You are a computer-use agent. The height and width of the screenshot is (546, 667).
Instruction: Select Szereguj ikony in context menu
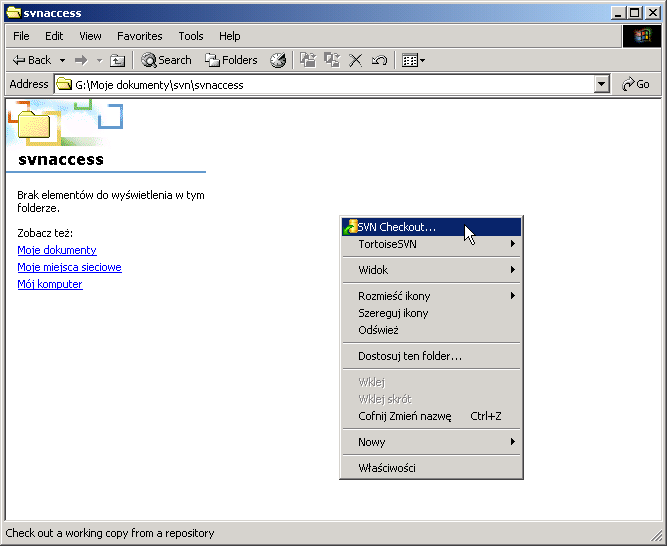431,313
